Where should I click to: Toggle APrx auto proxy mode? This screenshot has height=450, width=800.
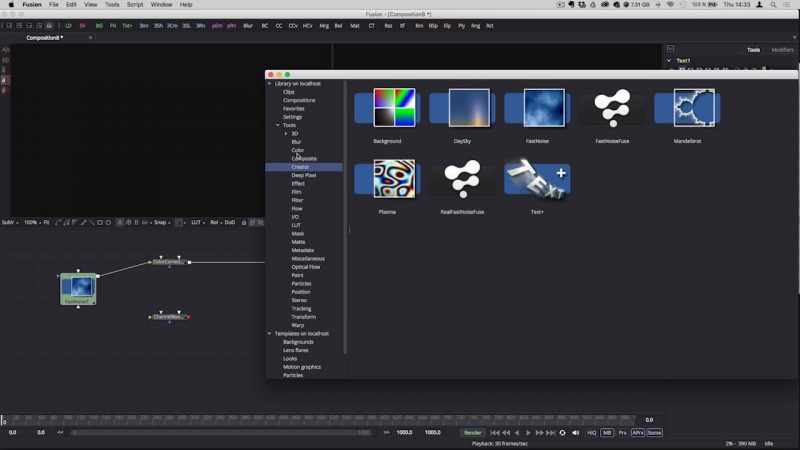[x=638, y=433]
